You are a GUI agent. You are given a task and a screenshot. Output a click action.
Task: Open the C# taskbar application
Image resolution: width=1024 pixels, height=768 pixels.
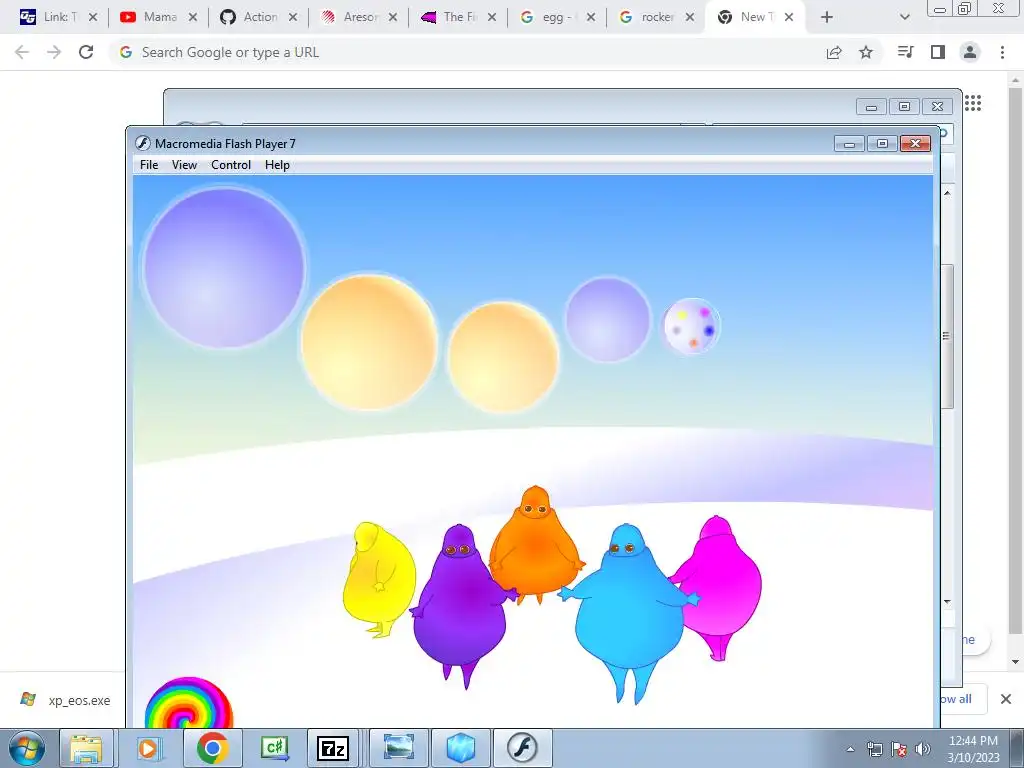tap(274, 748)
